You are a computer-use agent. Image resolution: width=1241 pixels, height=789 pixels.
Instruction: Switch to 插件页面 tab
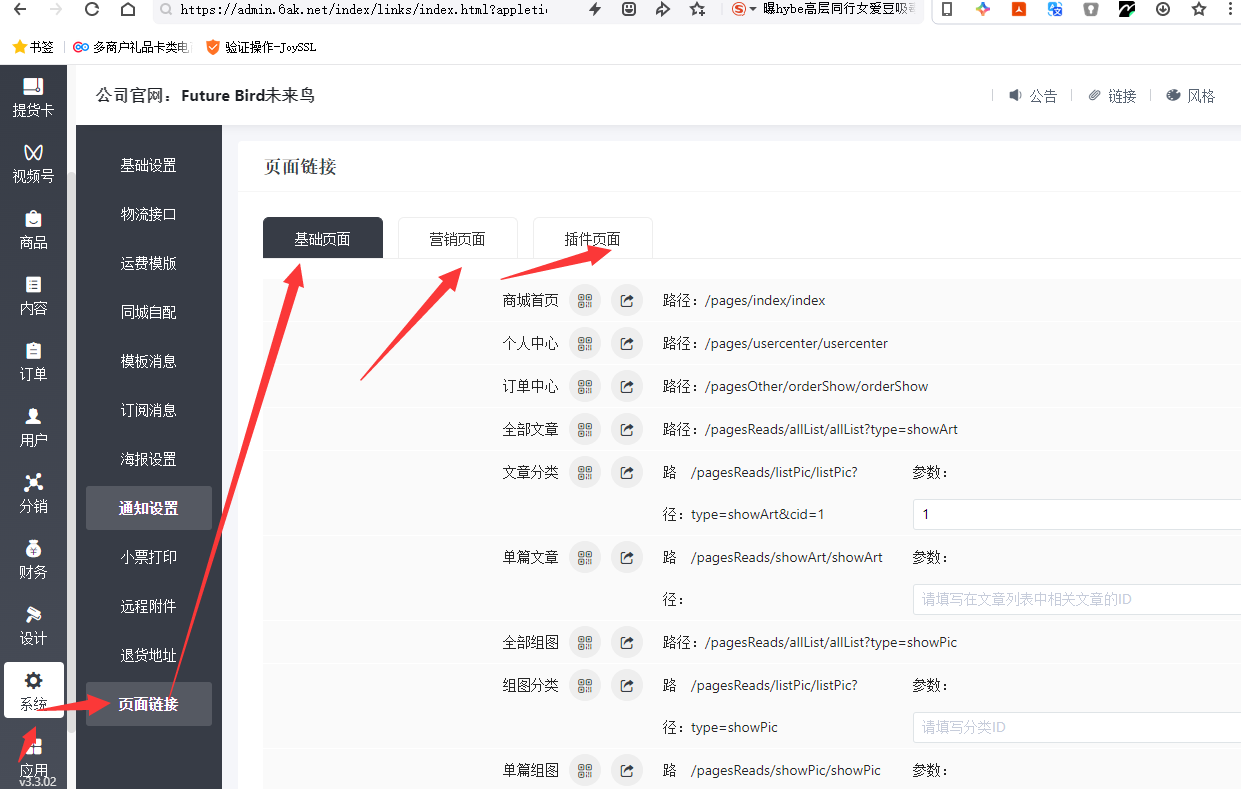pos(592,239)
